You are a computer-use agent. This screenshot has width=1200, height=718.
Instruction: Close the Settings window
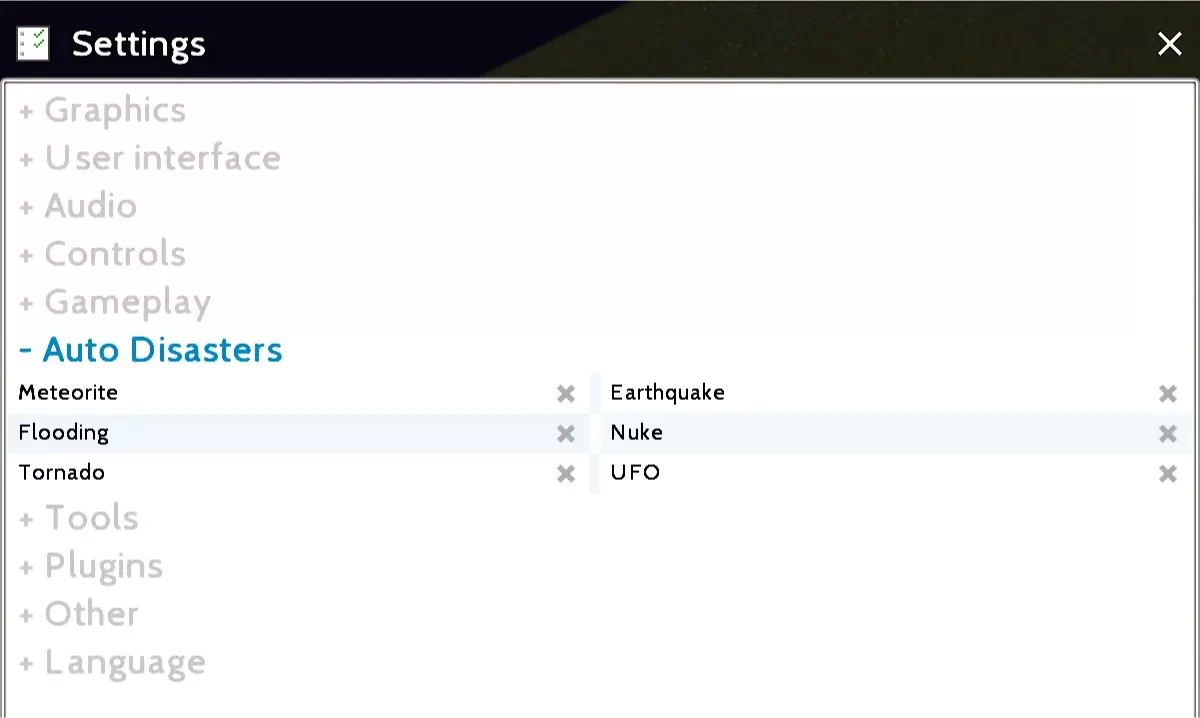click(x=1169, y=44)
